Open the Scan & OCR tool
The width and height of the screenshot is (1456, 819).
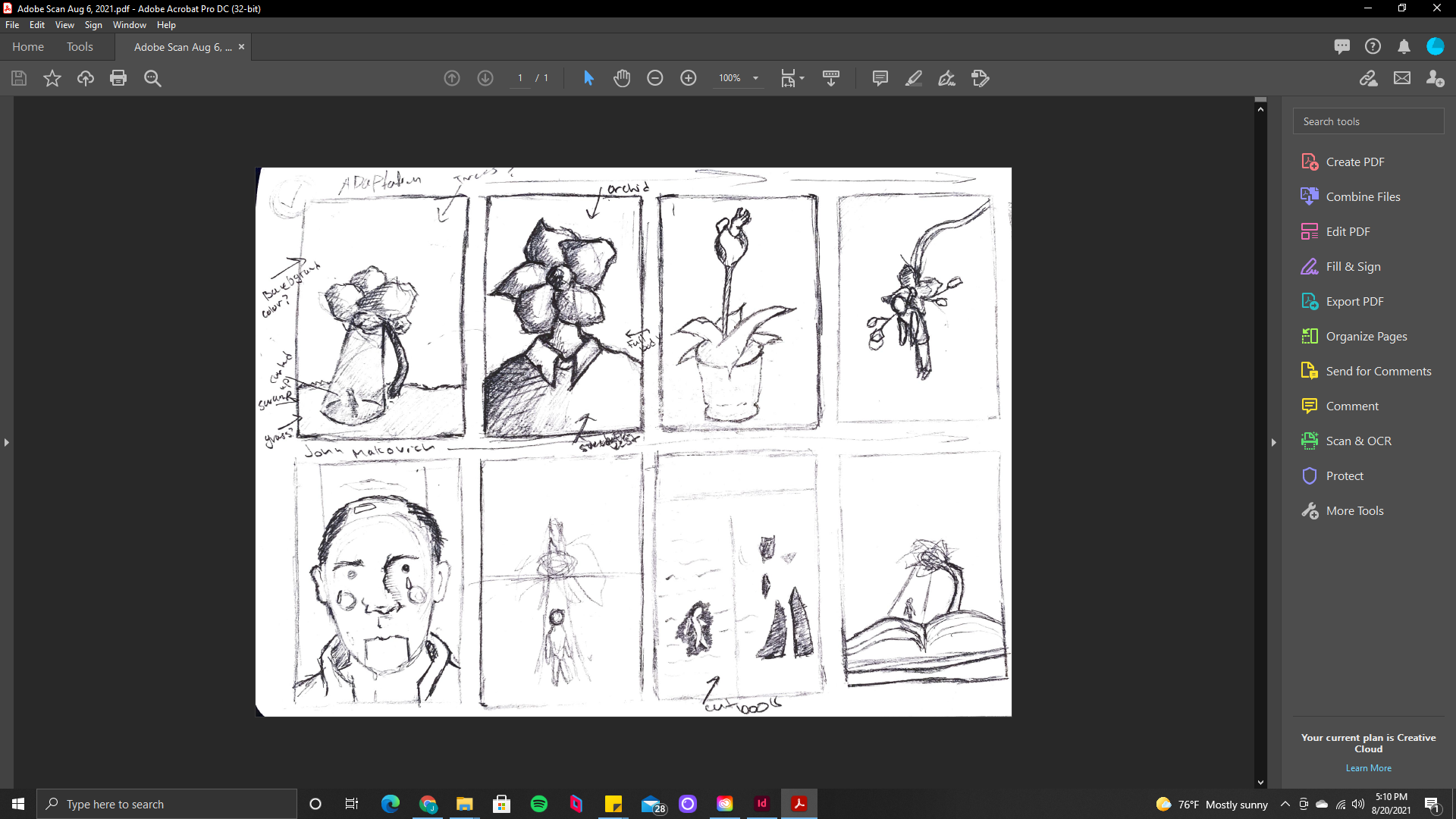1357,441
